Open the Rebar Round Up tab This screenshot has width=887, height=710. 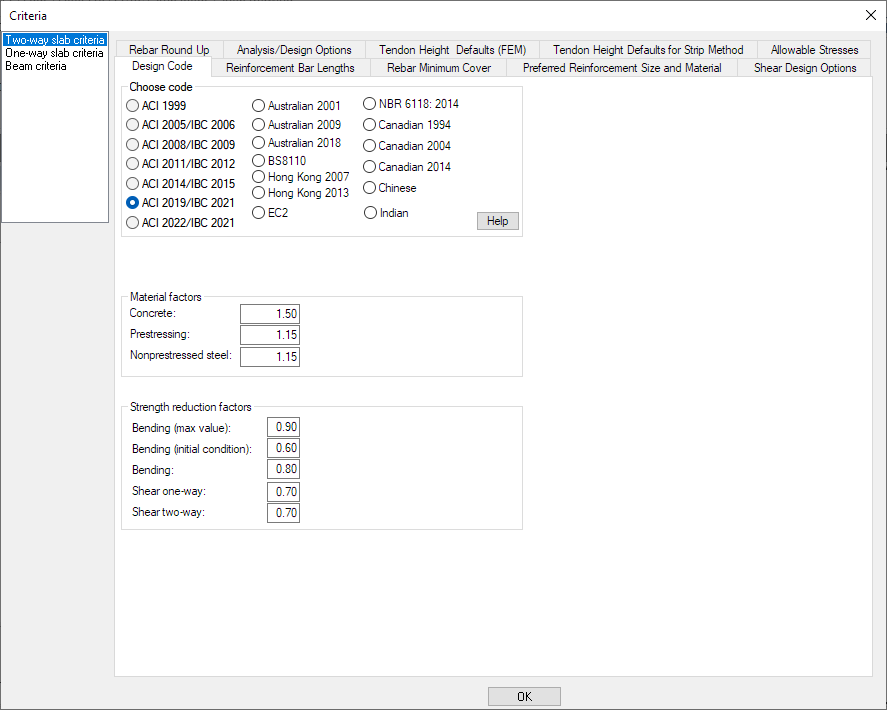point(169,49)
